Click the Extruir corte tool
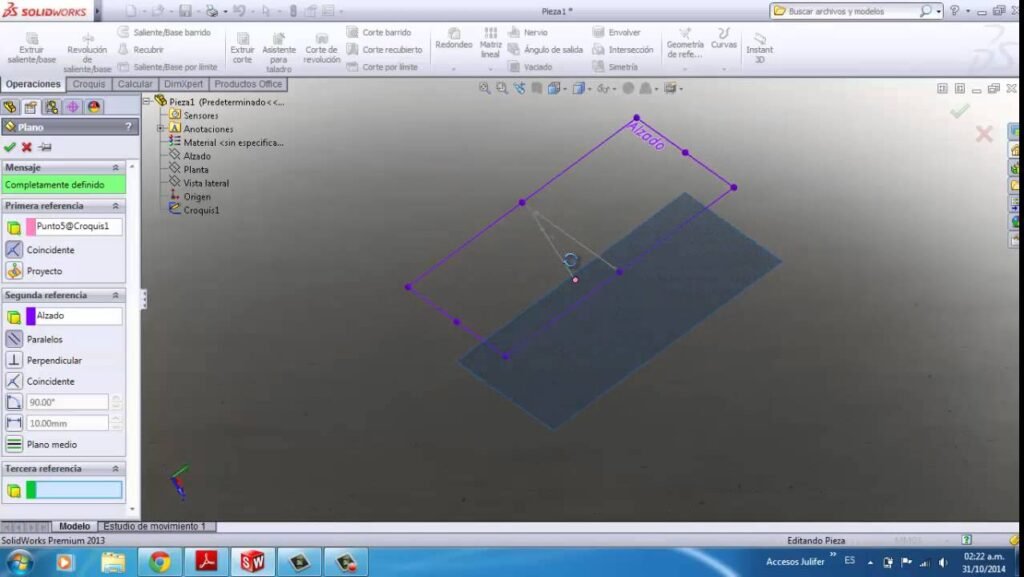The width and height of the screenshot is (1024, 577). pos(242,48)
